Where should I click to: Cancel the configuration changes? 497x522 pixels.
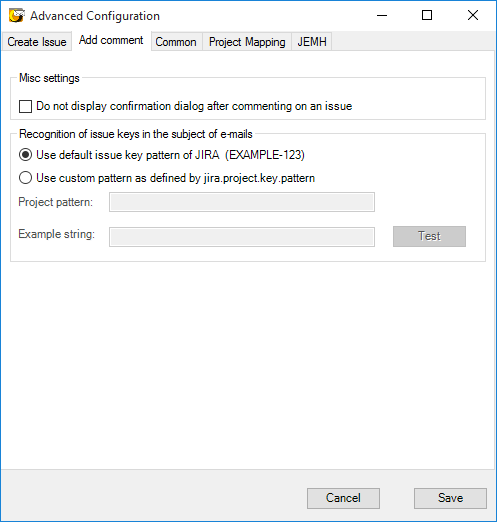[x=343, y=498]
